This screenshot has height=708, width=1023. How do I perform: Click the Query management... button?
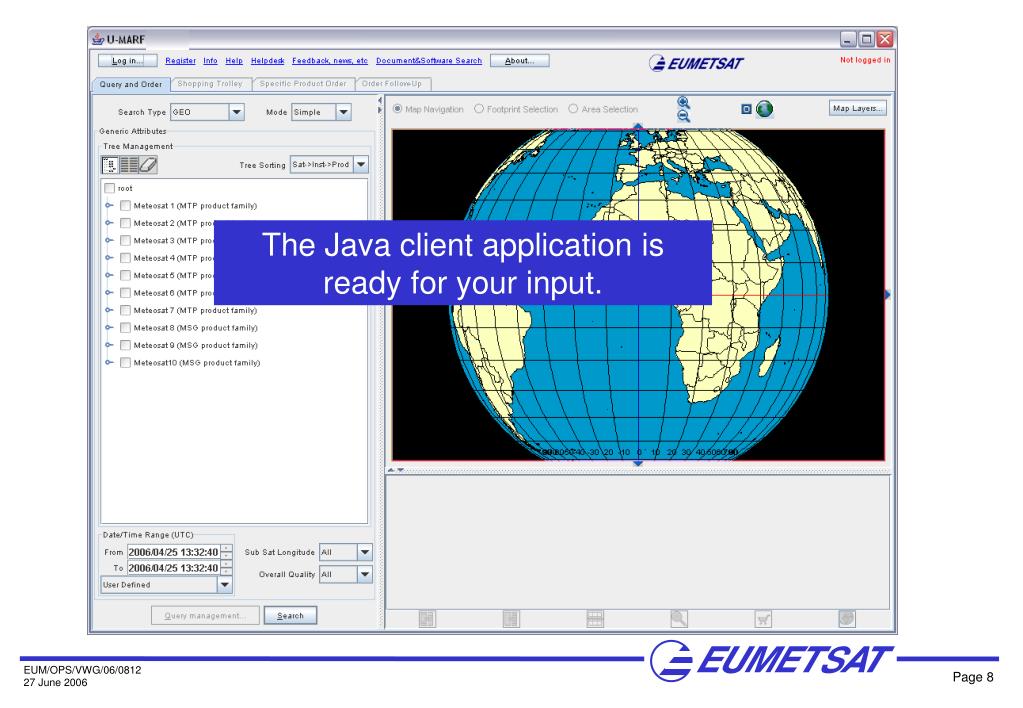(205, 615)
